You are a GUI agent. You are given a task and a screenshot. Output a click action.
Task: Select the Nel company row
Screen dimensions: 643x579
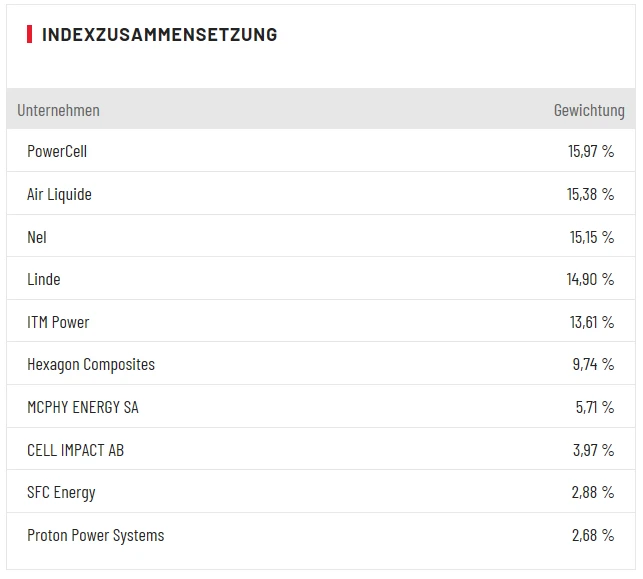tap(37, 237)
